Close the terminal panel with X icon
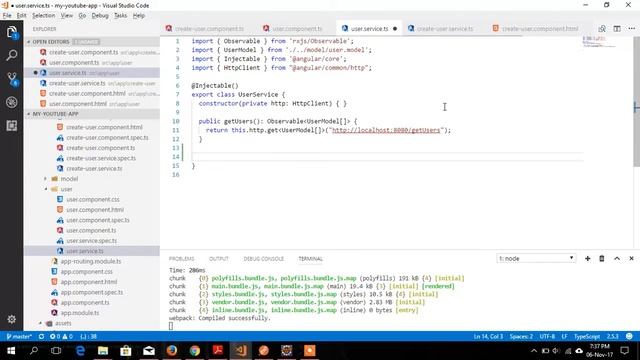 click(x=631, y=258)
